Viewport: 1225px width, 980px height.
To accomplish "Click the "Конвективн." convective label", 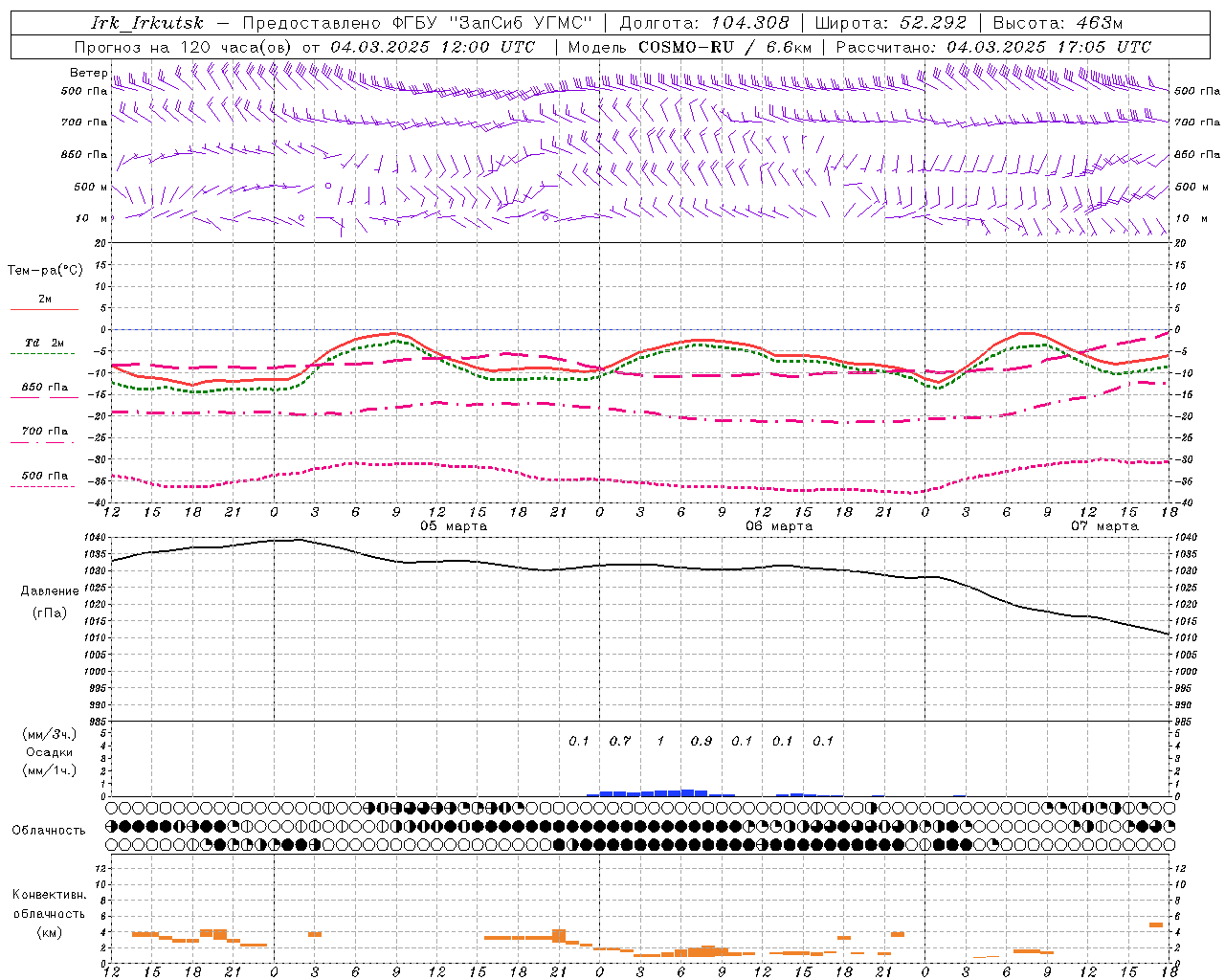I will (x=50, y=895).
